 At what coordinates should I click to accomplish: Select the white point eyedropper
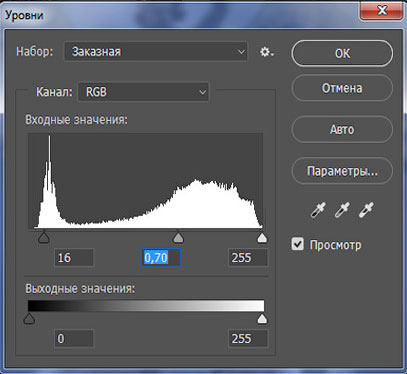pyautogui.click(x=366, y=210)
